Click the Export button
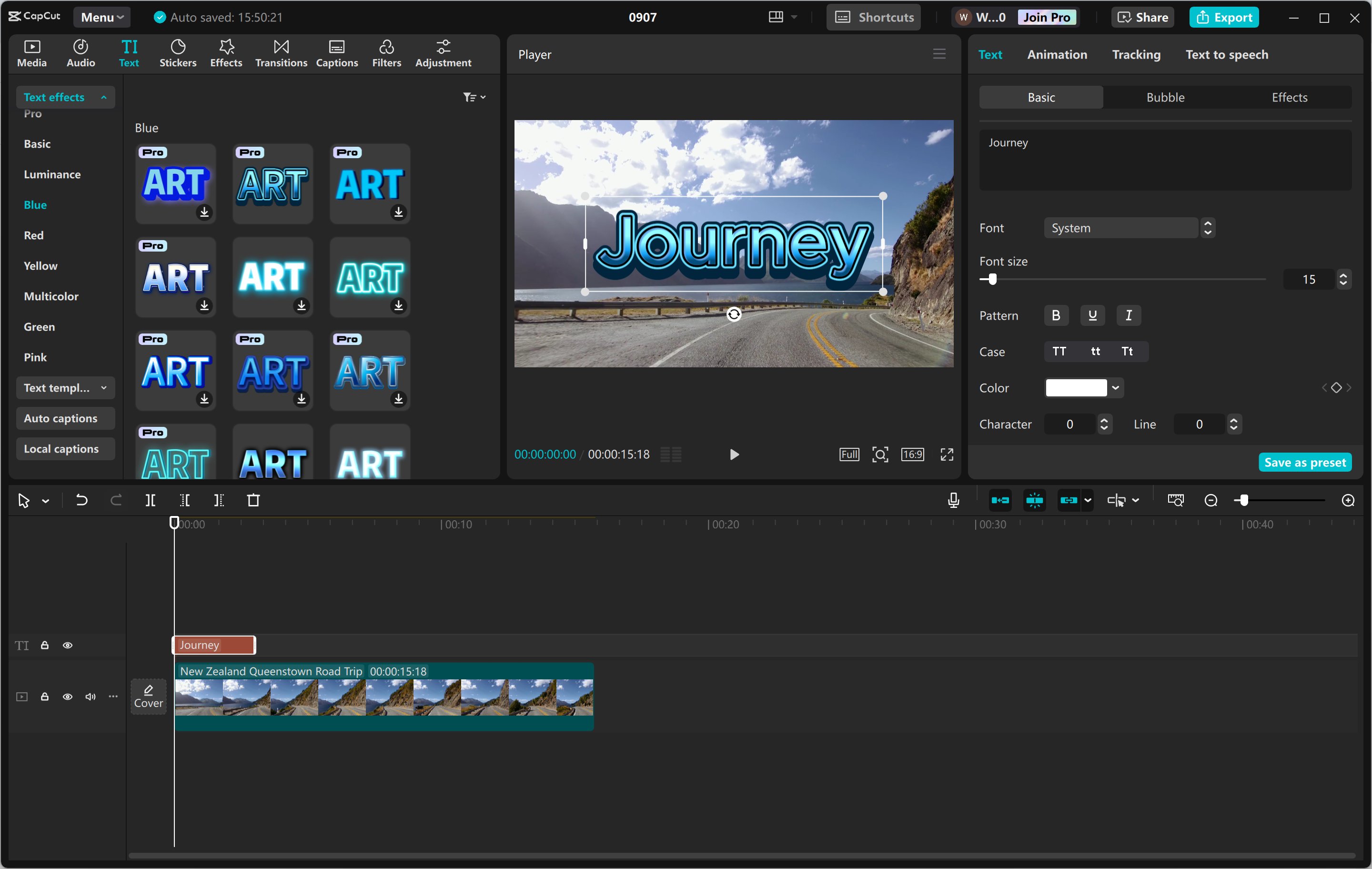This screenshot has height=869, width=1372. pyautogui.click(x=1224, y=17)
